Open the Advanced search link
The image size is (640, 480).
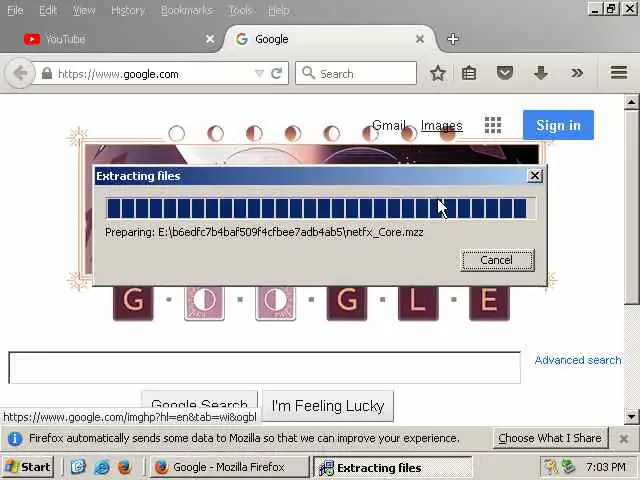click(x=578, y=360)
